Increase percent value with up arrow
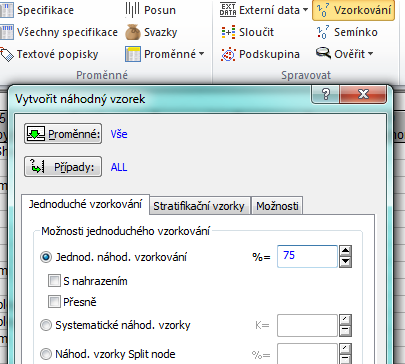The image size is (405, 364). tap(345, 251)
